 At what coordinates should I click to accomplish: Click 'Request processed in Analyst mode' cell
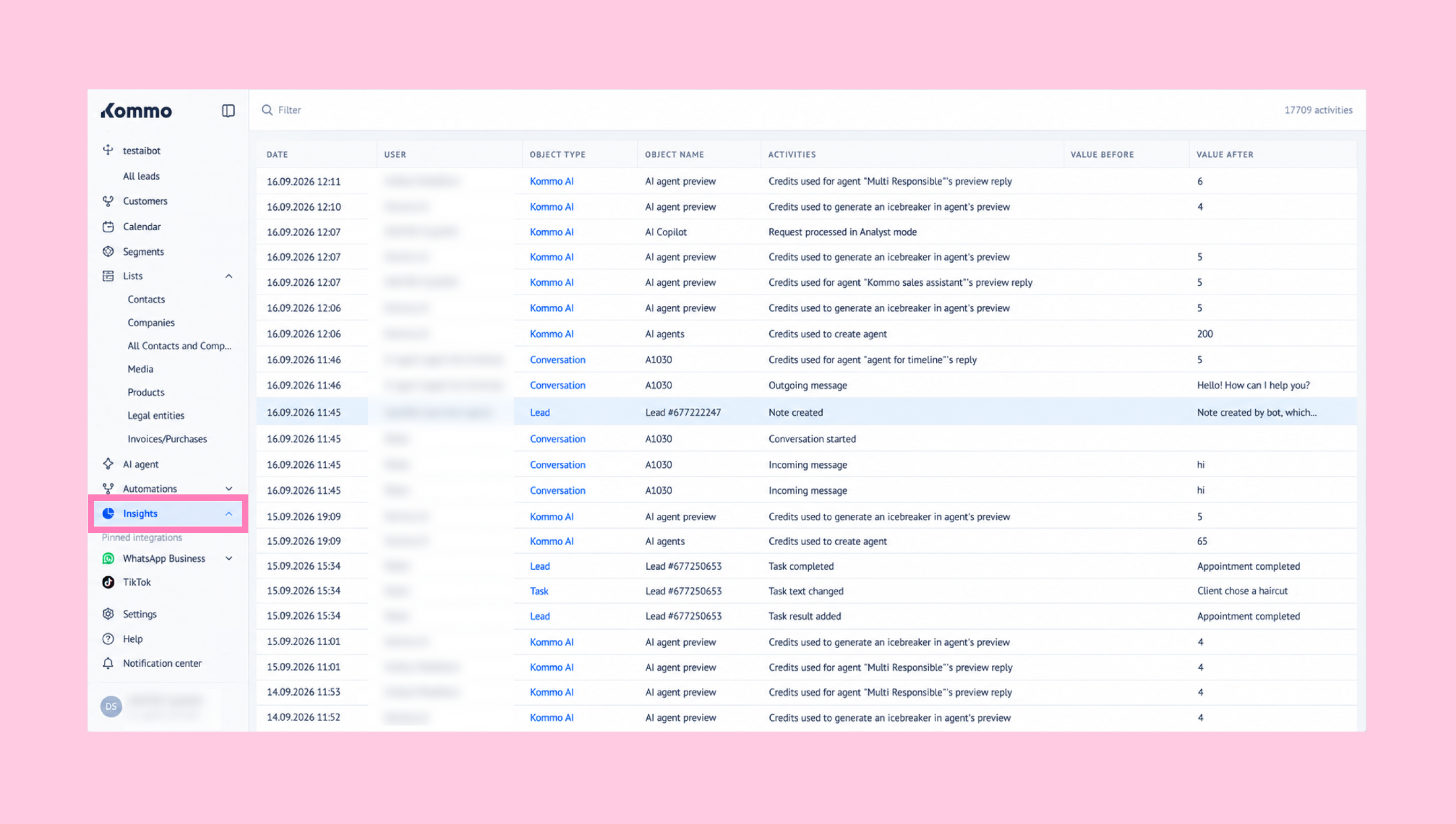pos(843,232)
